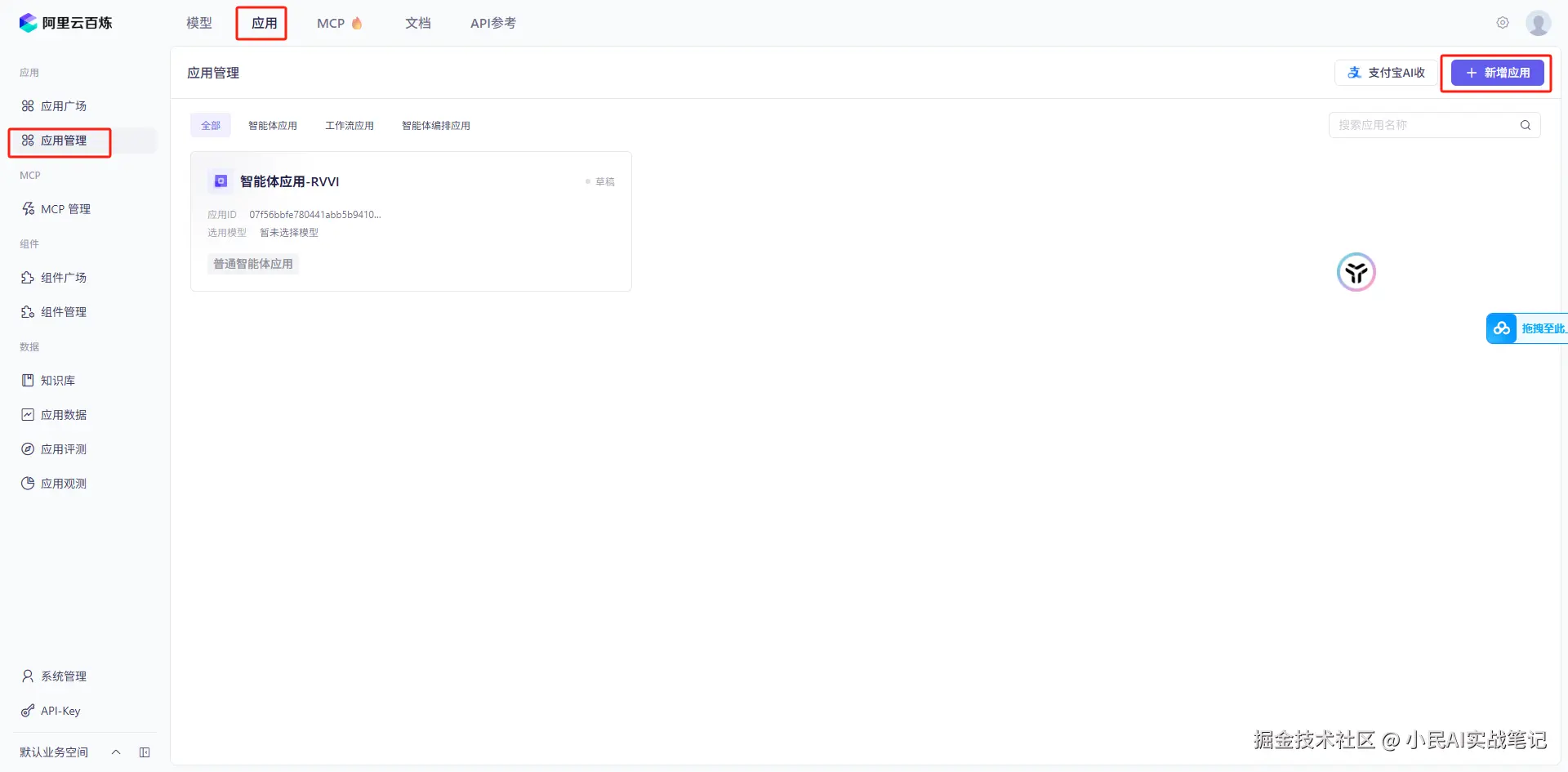
Task: Collapse the sidebar with panel icon
Action: tap(145, 752)
